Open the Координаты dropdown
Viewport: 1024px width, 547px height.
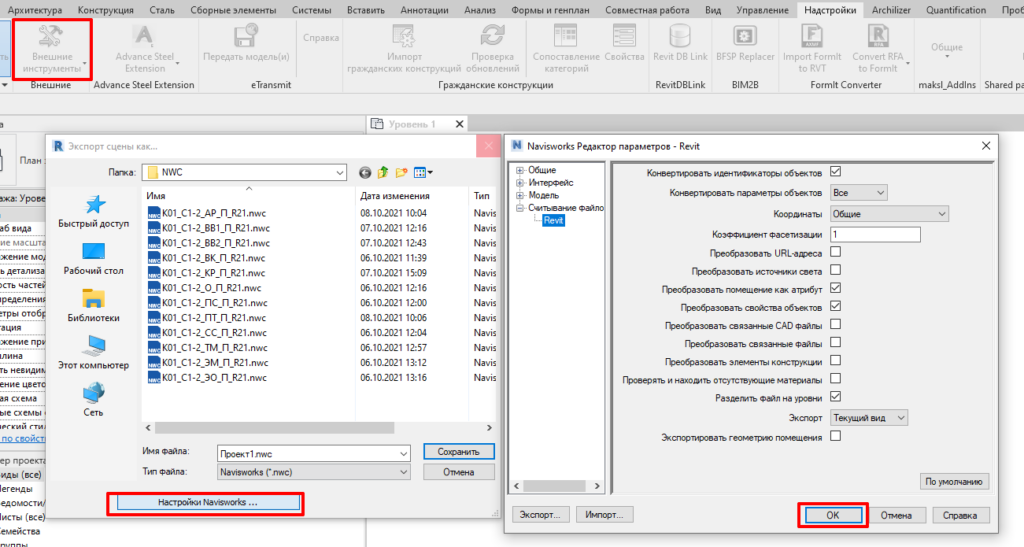[888, 213]
